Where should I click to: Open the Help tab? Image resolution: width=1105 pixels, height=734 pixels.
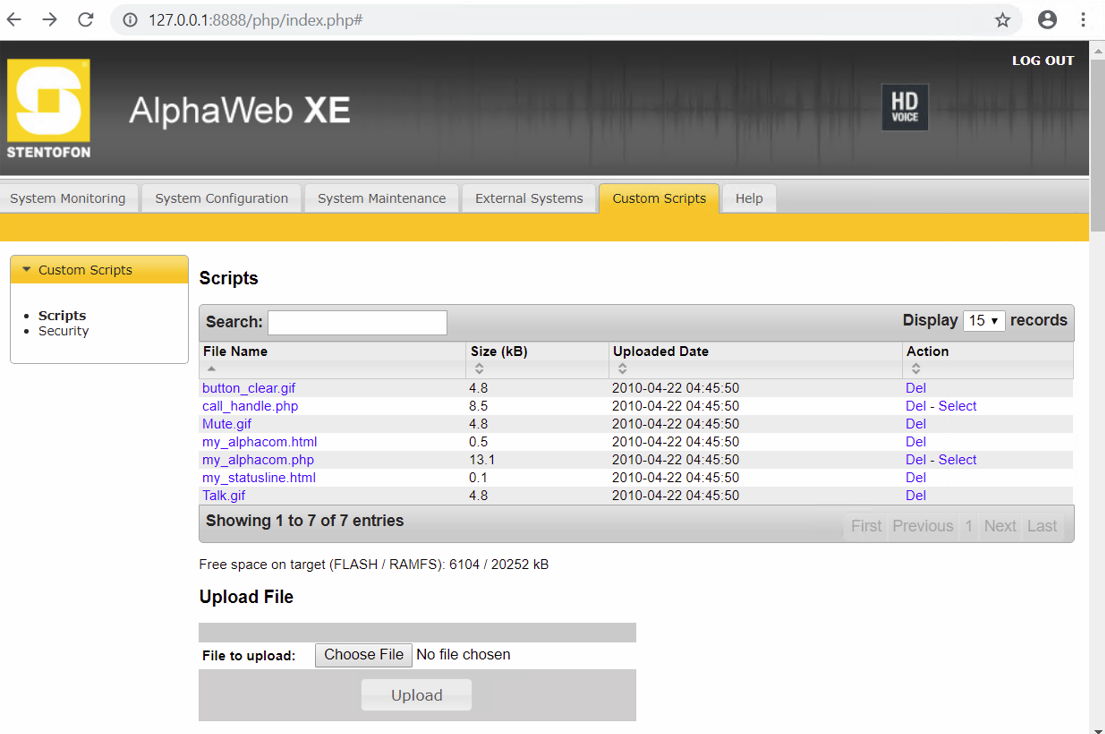tap(749, 199)
